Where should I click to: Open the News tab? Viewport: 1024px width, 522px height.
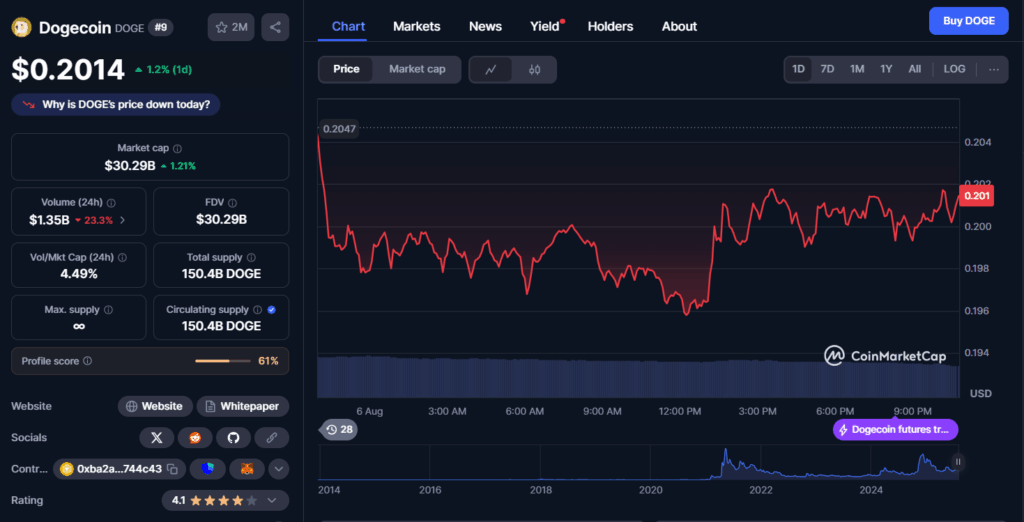[x=485, y=27]
